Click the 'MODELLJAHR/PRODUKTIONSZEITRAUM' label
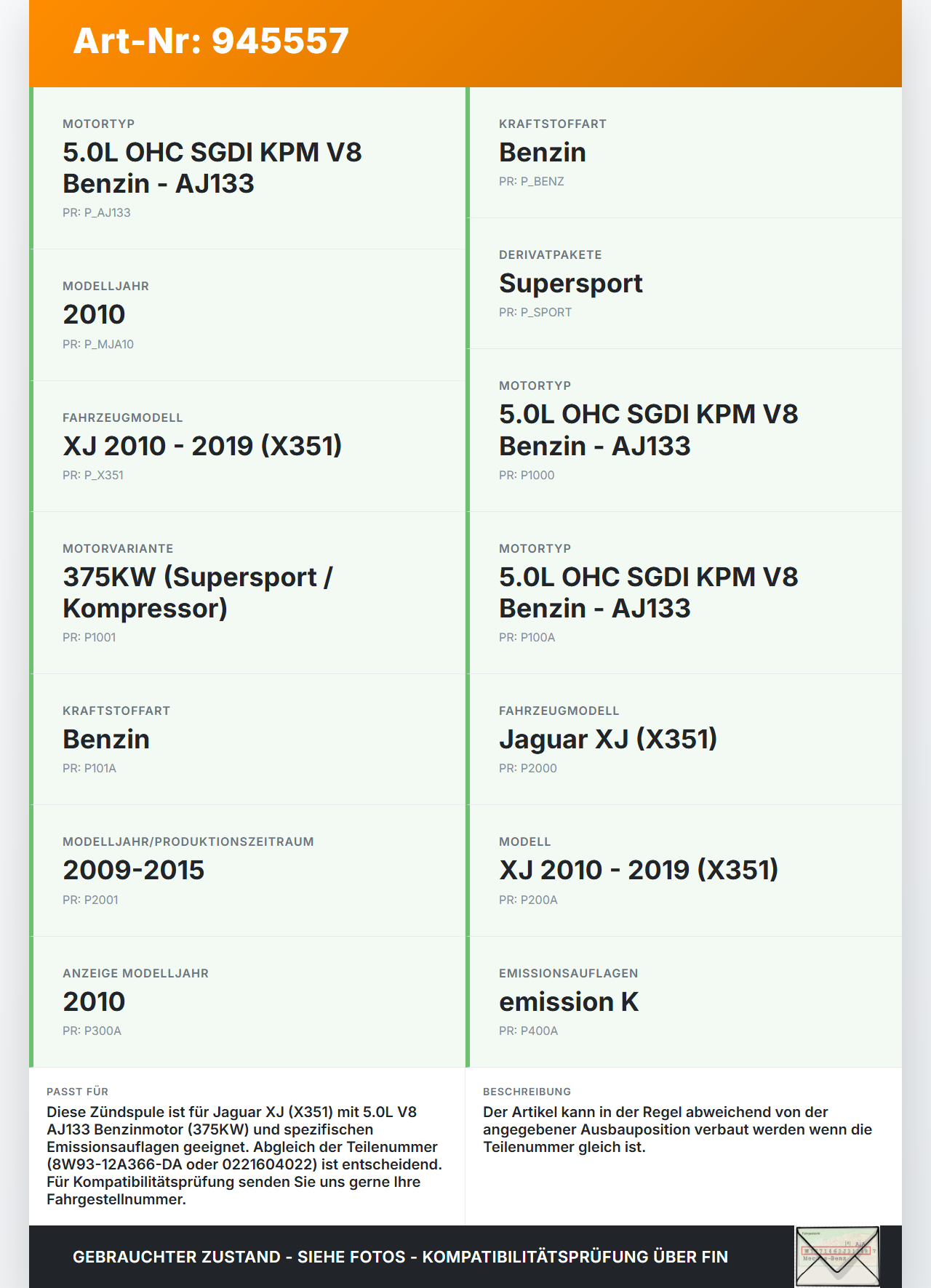The height and width of the screenshot is (1288, 931). [188, 842]
